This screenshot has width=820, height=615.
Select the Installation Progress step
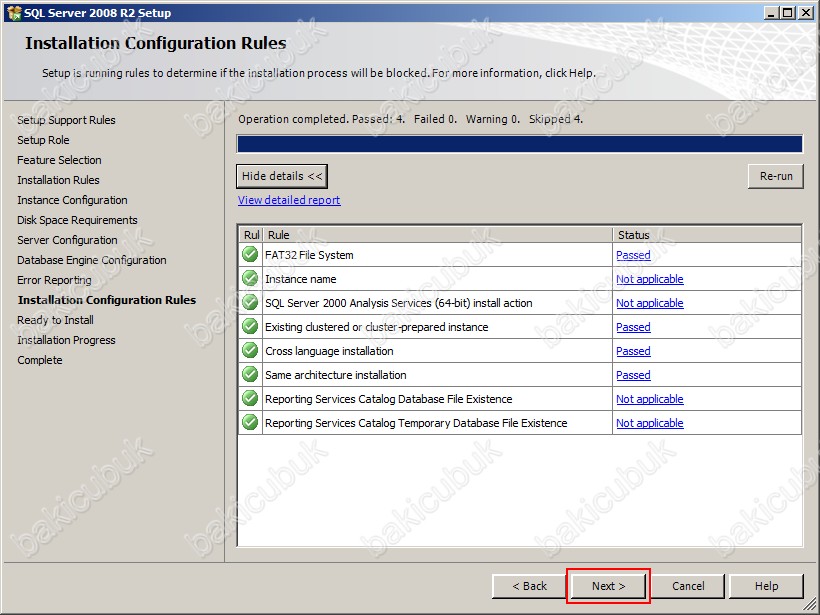pyautogui.click(x=66, y=340)
